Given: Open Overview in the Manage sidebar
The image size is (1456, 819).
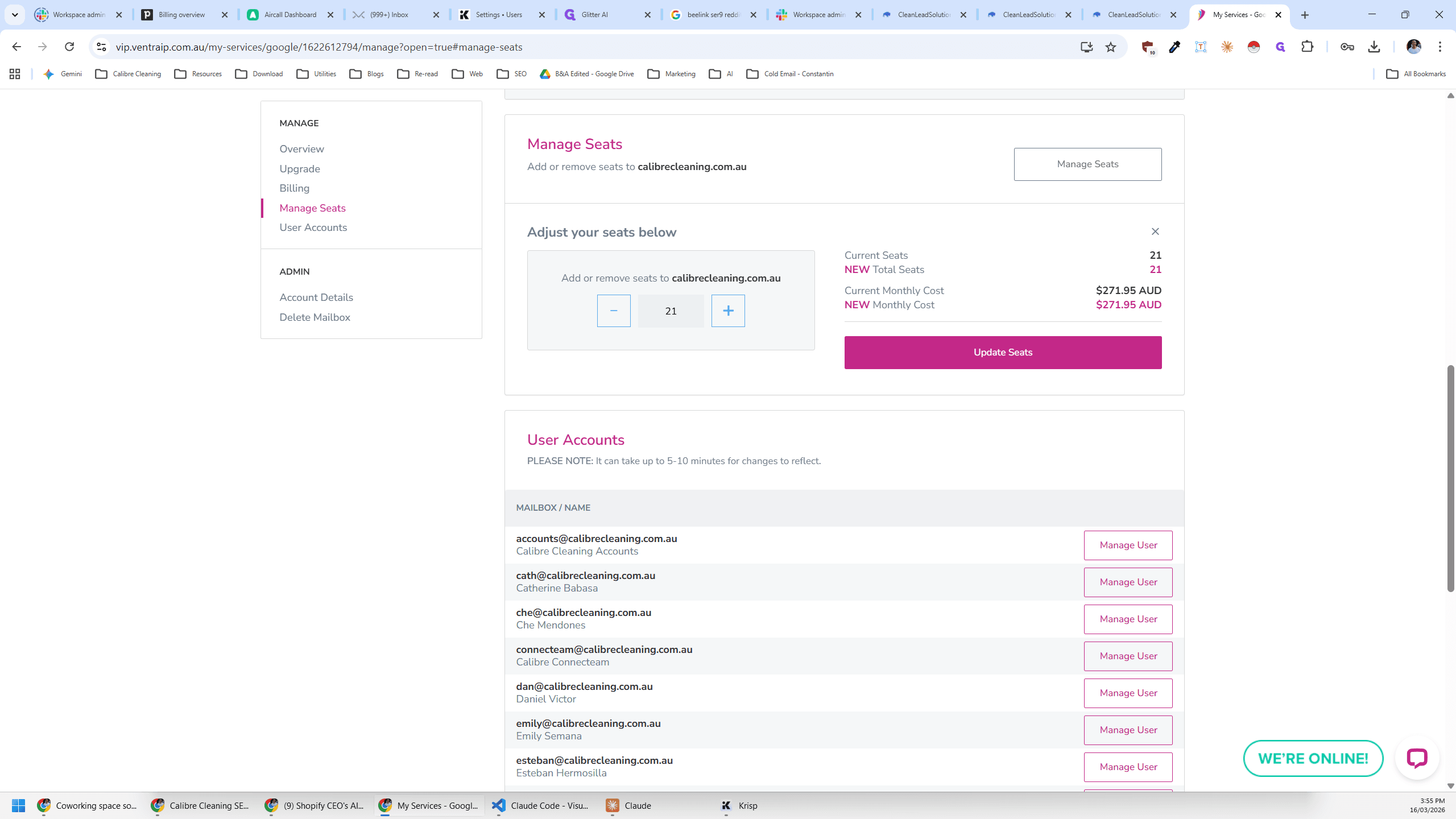Looking at the screenshot, I should point(301,149).
